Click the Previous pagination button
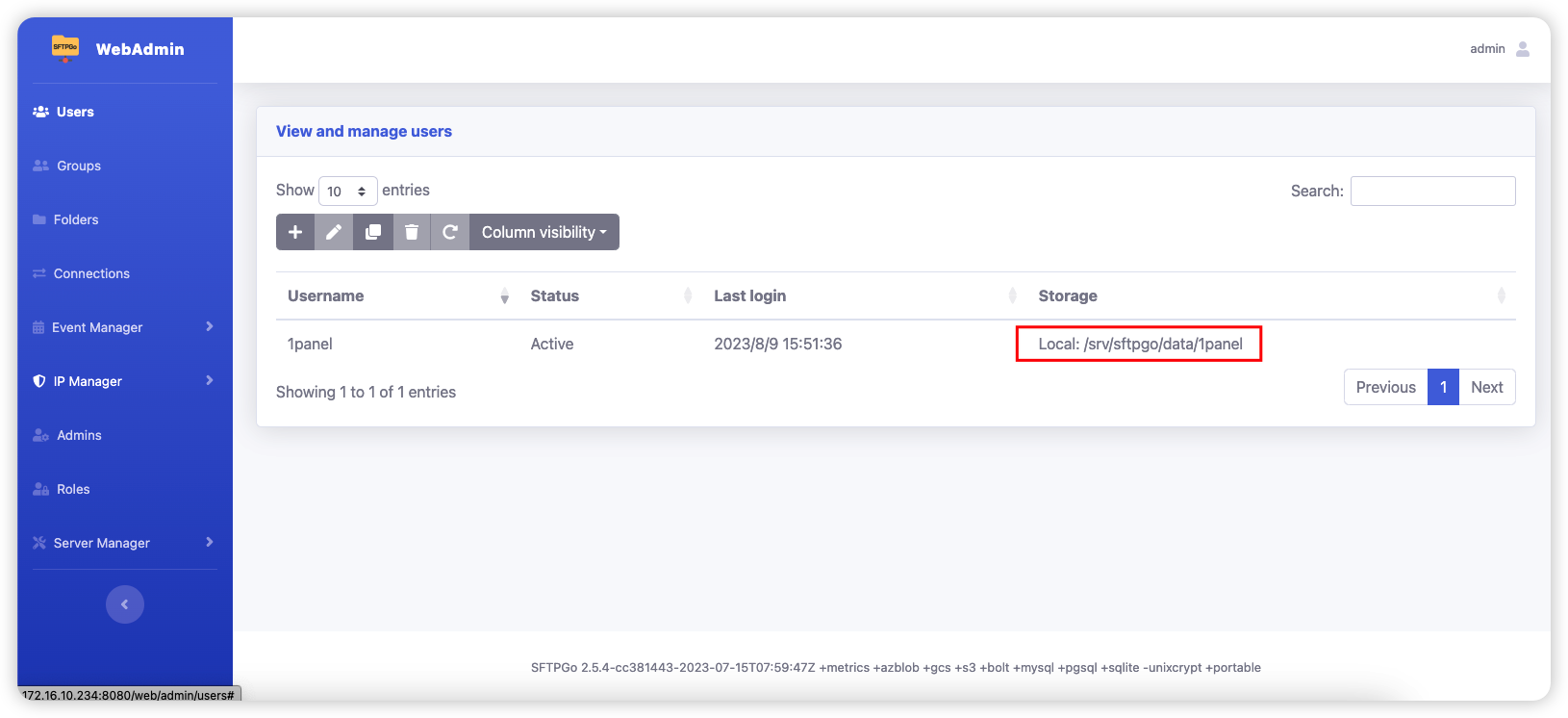This screenshot has height=718, width=1568. coord(1385,387)
